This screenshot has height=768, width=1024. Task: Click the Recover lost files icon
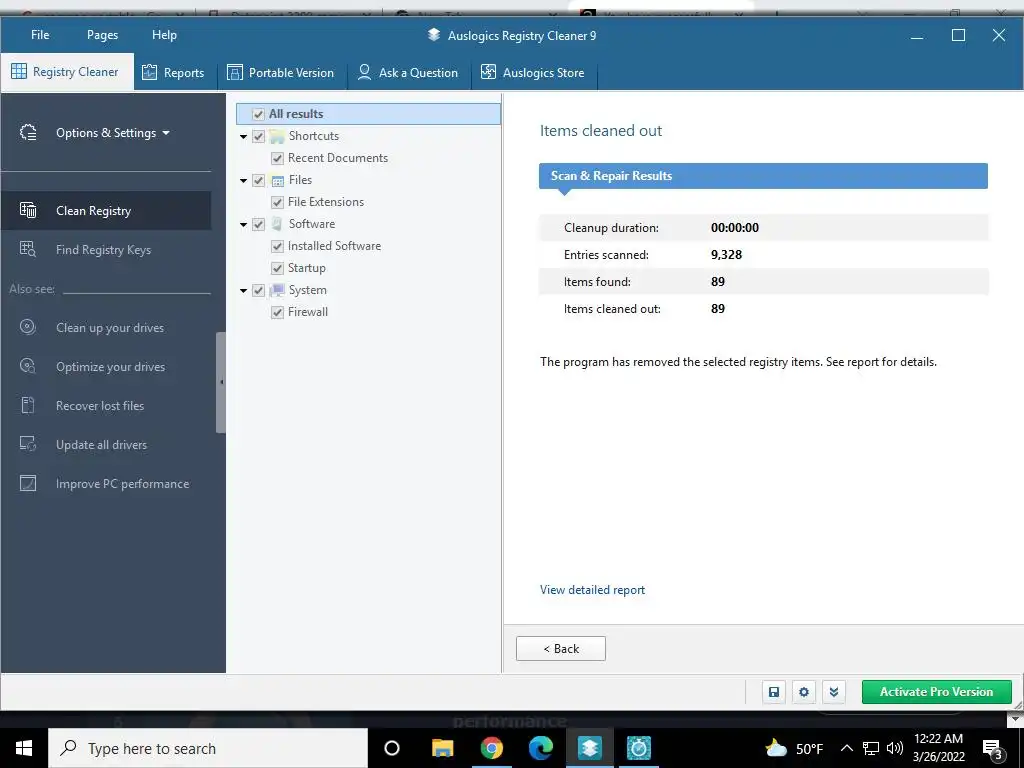pyautogui.click(x=28, y=406)
